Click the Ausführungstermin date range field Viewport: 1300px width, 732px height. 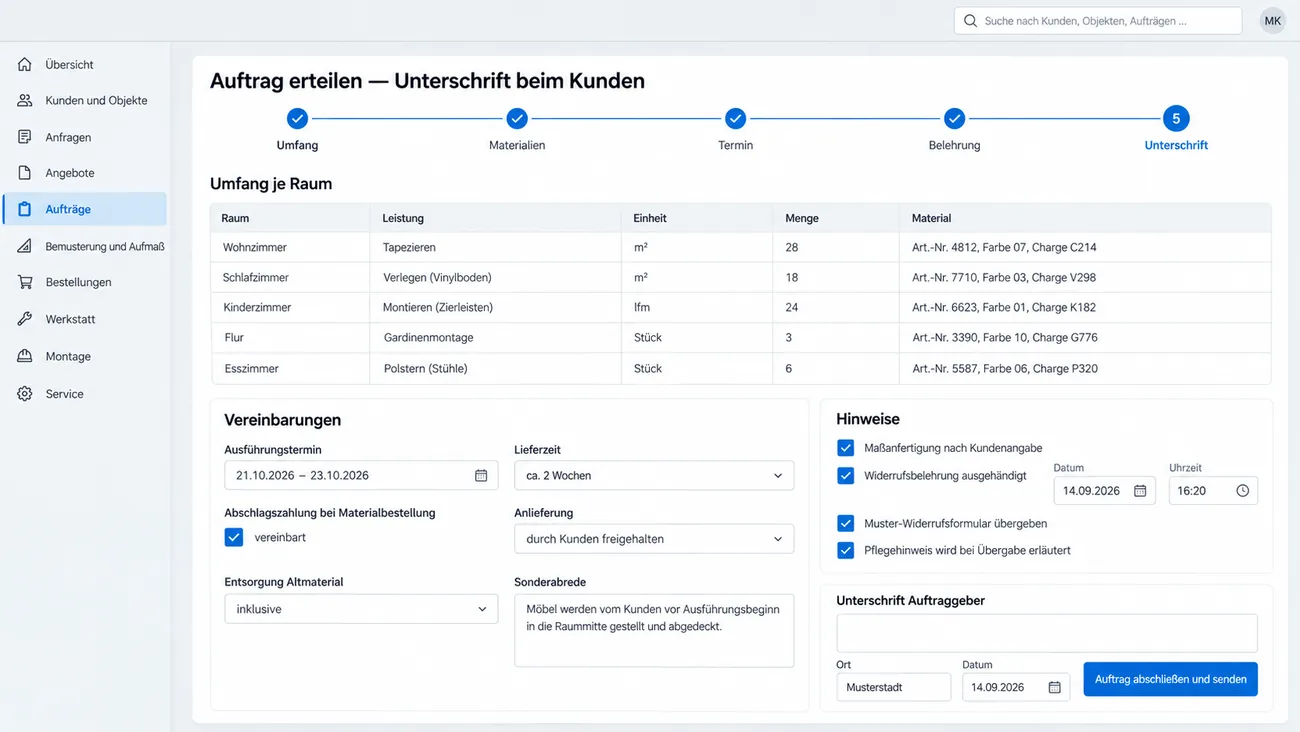coord(361,475)
